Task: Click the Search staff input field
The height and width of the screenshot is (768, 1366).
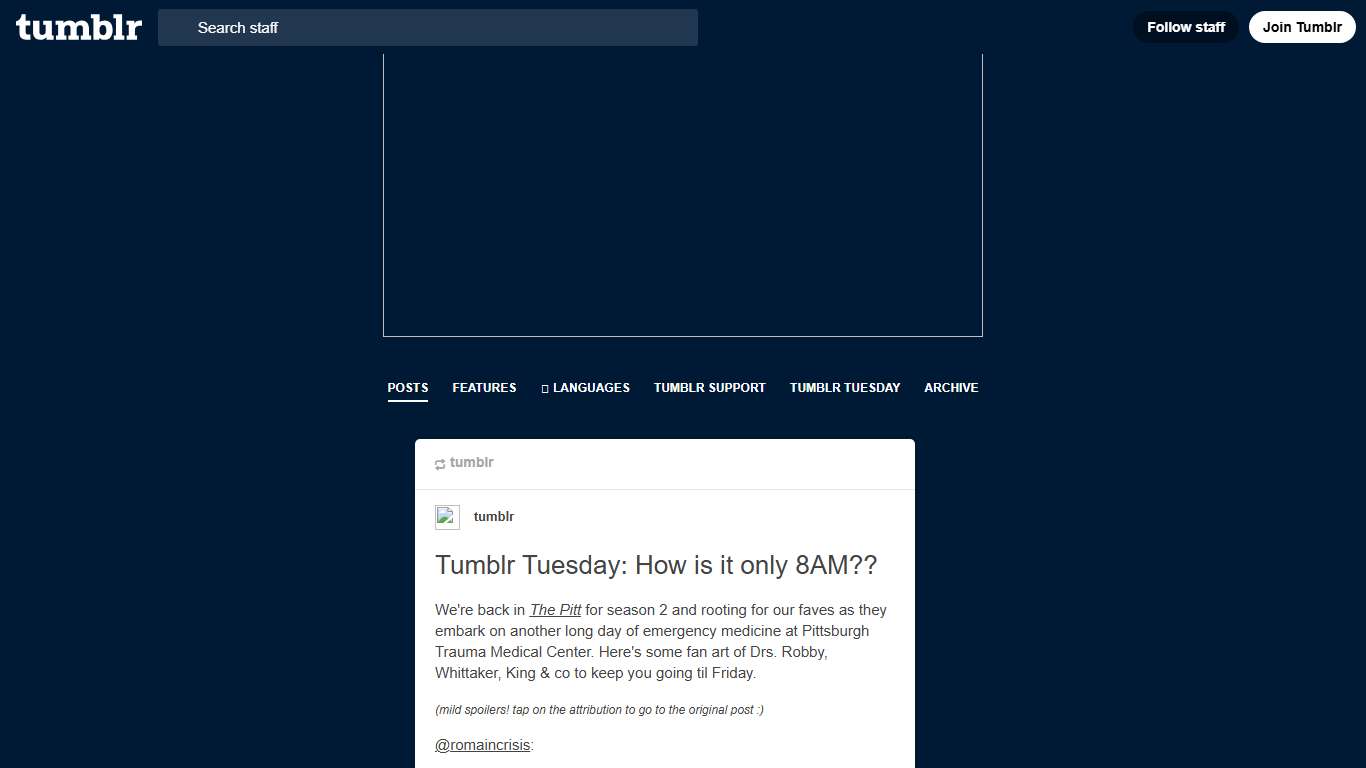Action: tap(428, 27)
